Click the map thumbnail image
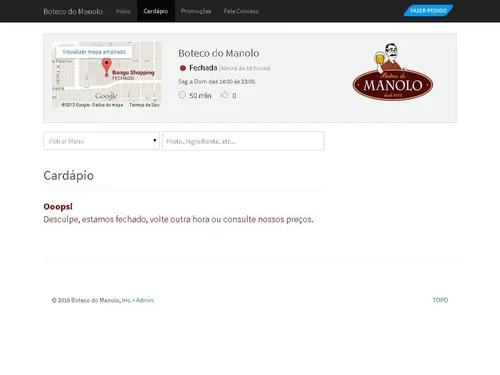This screenshot has height=375, width=500. (x=107, y=75)
